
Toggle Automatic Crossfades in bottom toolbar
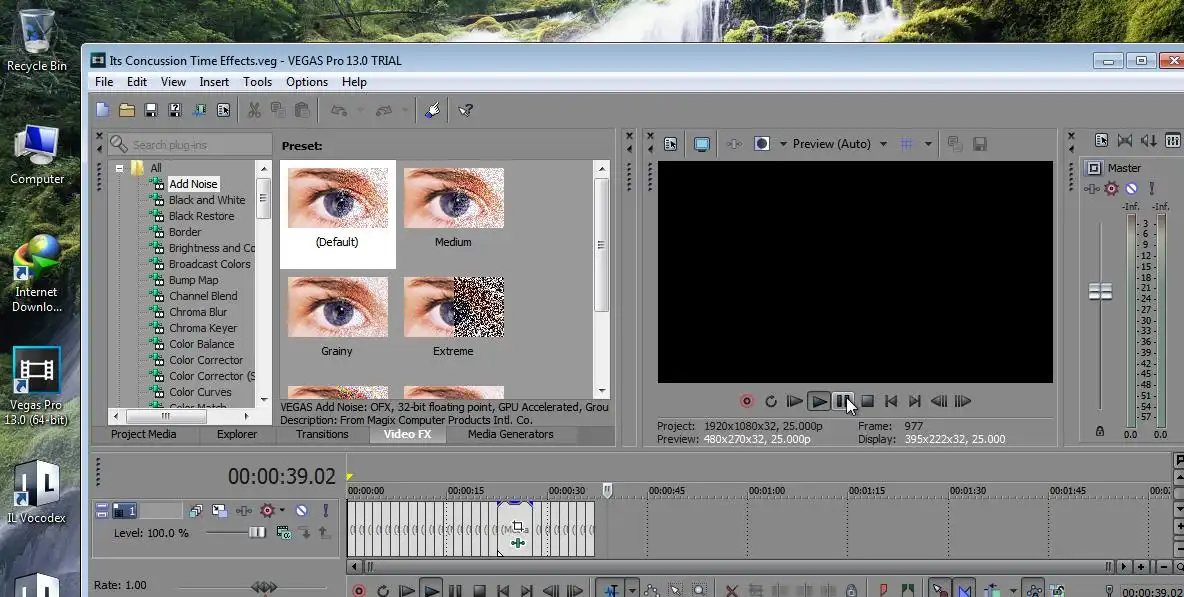coord(964,591)
